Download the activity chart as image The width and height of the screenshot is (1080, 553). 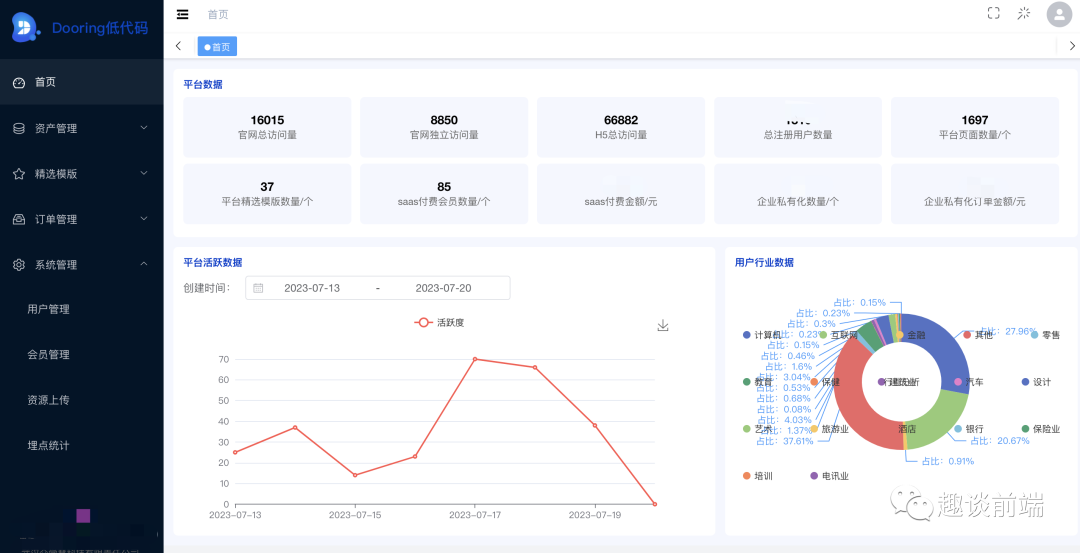click(663, 325)
